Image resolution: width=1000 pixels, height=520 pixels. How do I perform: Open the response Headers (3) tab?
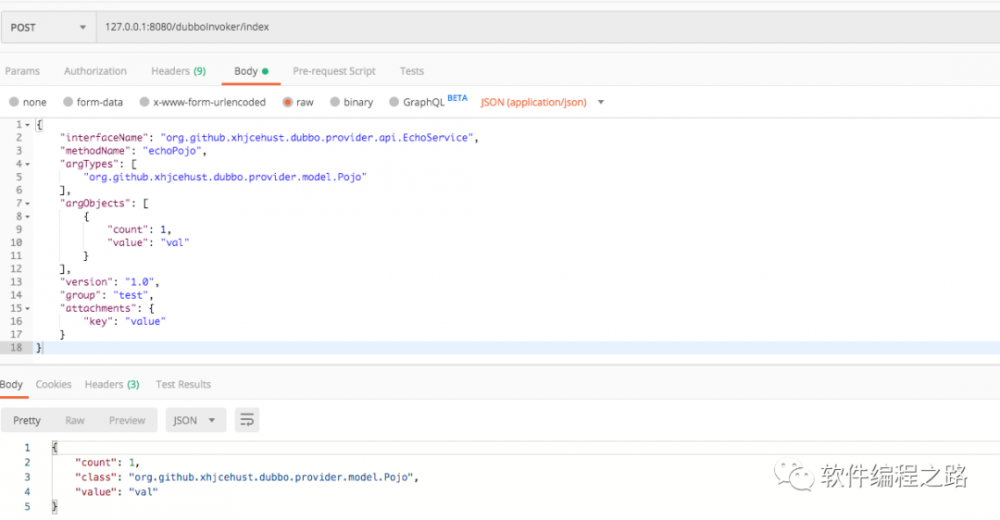(112, 384)
